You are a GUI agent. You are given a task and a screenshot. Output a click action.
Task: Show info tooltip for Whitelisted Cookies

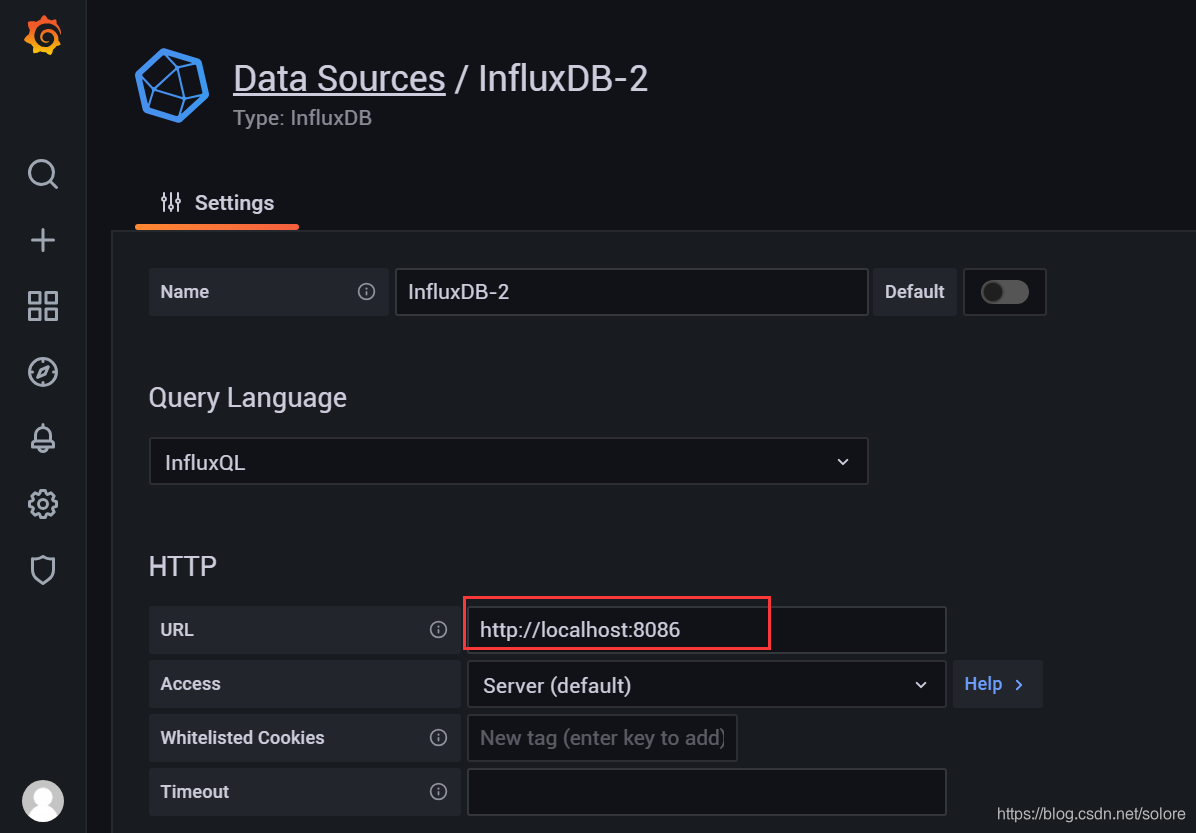(x=438, y=738)
